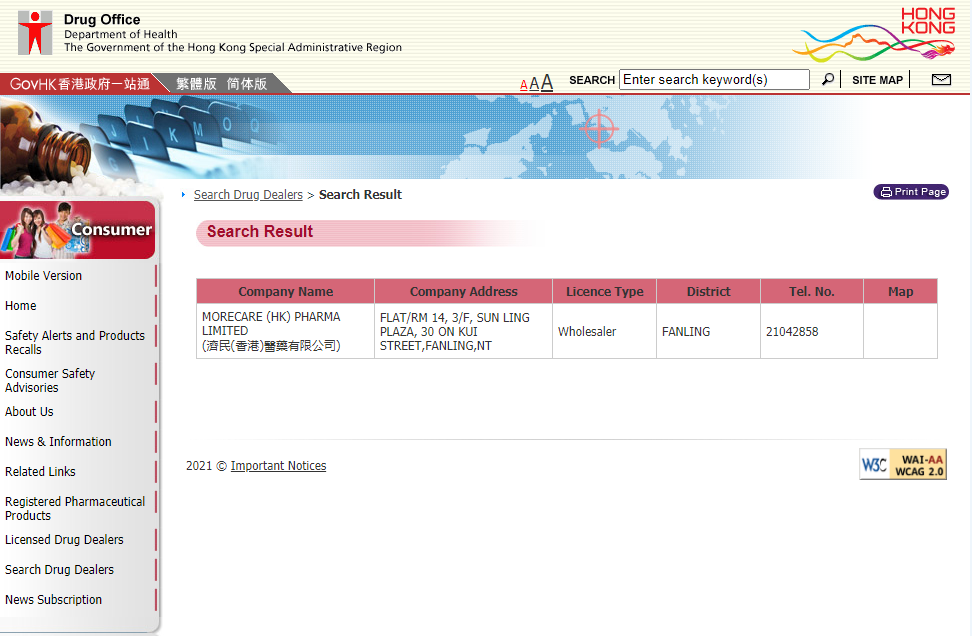This screenshot has height=636, width=972.
Task: Select the Wholesaler licence type cell
Action: (x=604, y=331)
